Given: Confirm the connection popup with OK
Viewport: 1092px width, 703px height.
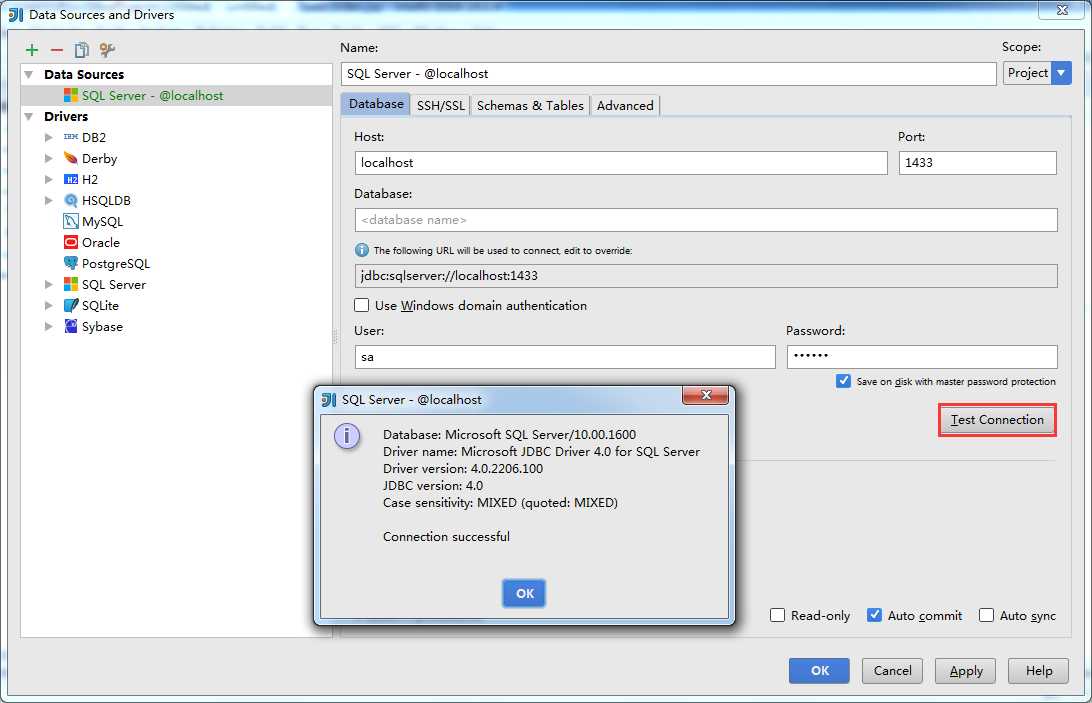Looking at the screenshot, I should [x=524, y=593].
